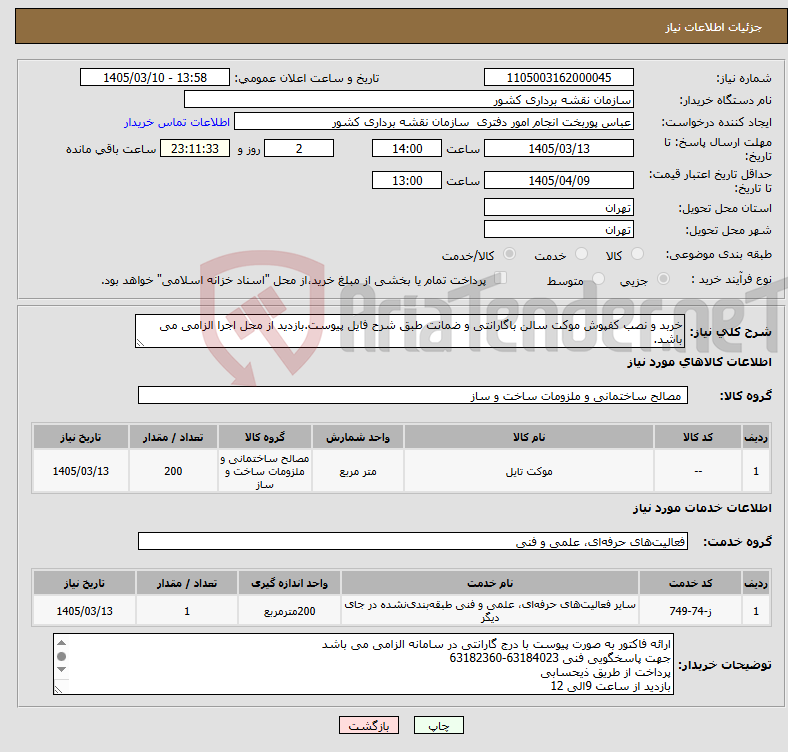
Task: Click the سازمان نقشه برداری کشور buyer name field
Action: click(409, 100)
